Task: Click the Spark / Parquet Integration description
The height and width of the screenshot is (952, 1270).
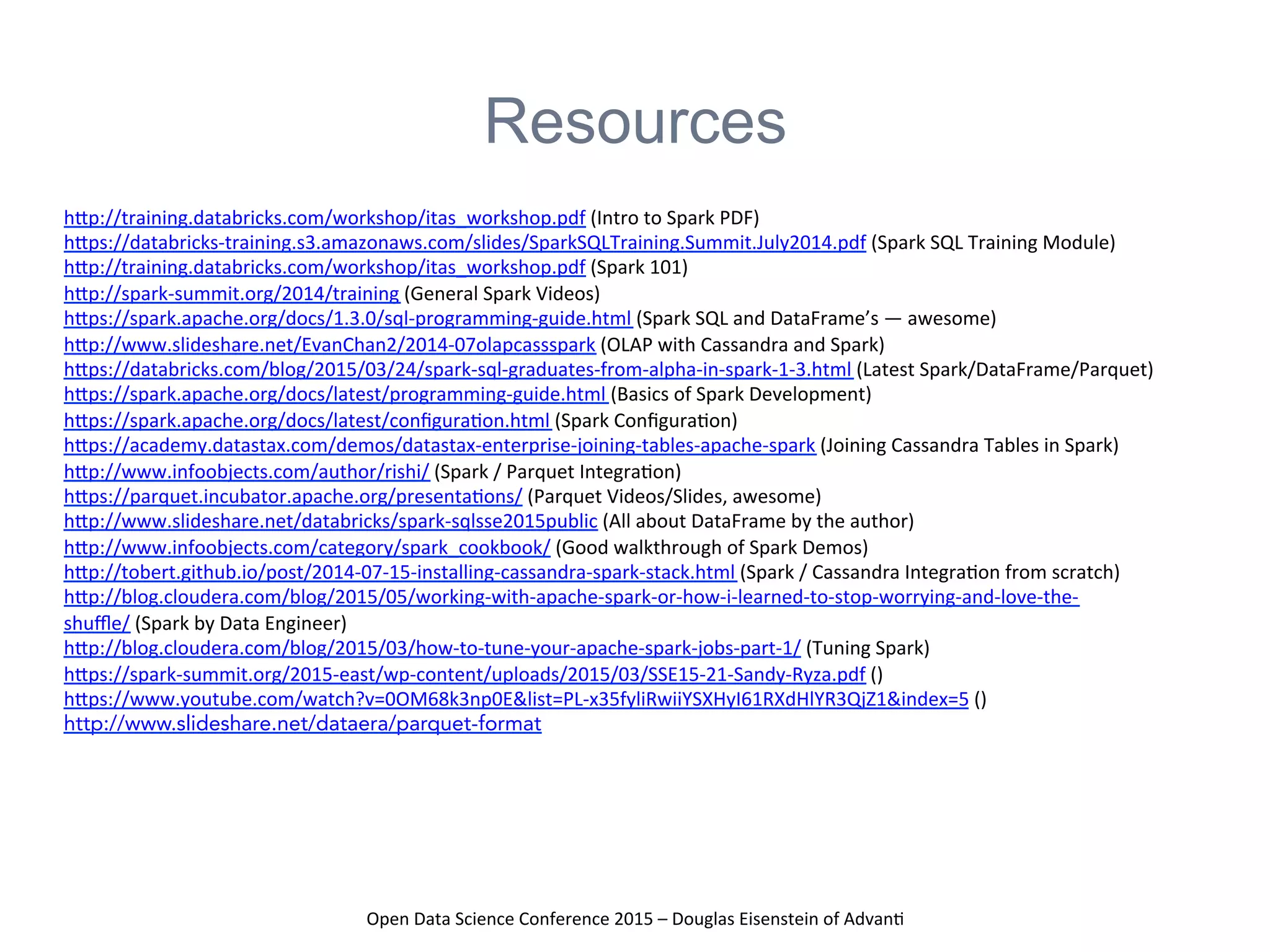Action: [x=558, y=472]
